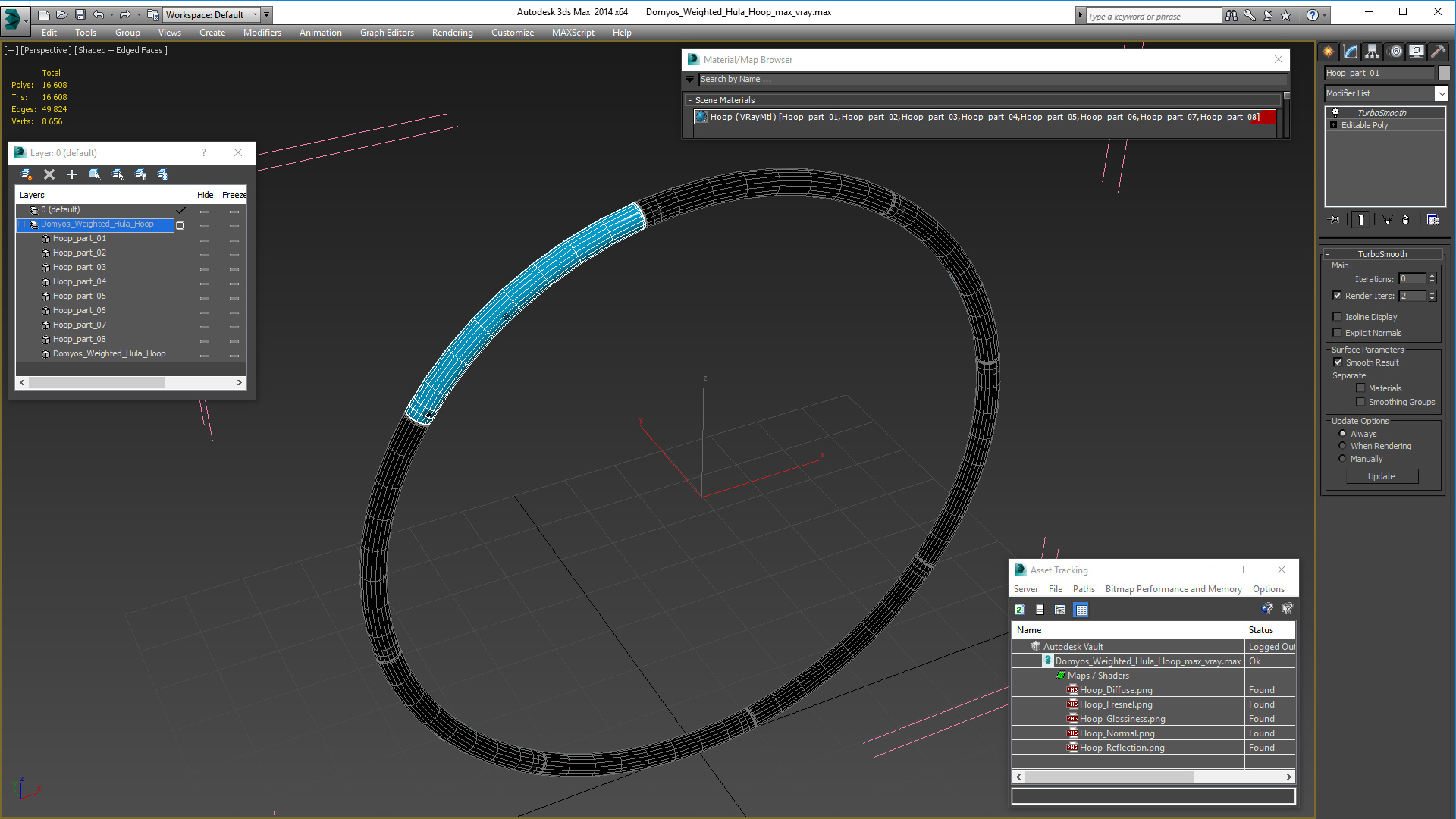The image size is (1456, 819).
Task: Toggle Smooth Result checkbox
Action: (1338, 362)
